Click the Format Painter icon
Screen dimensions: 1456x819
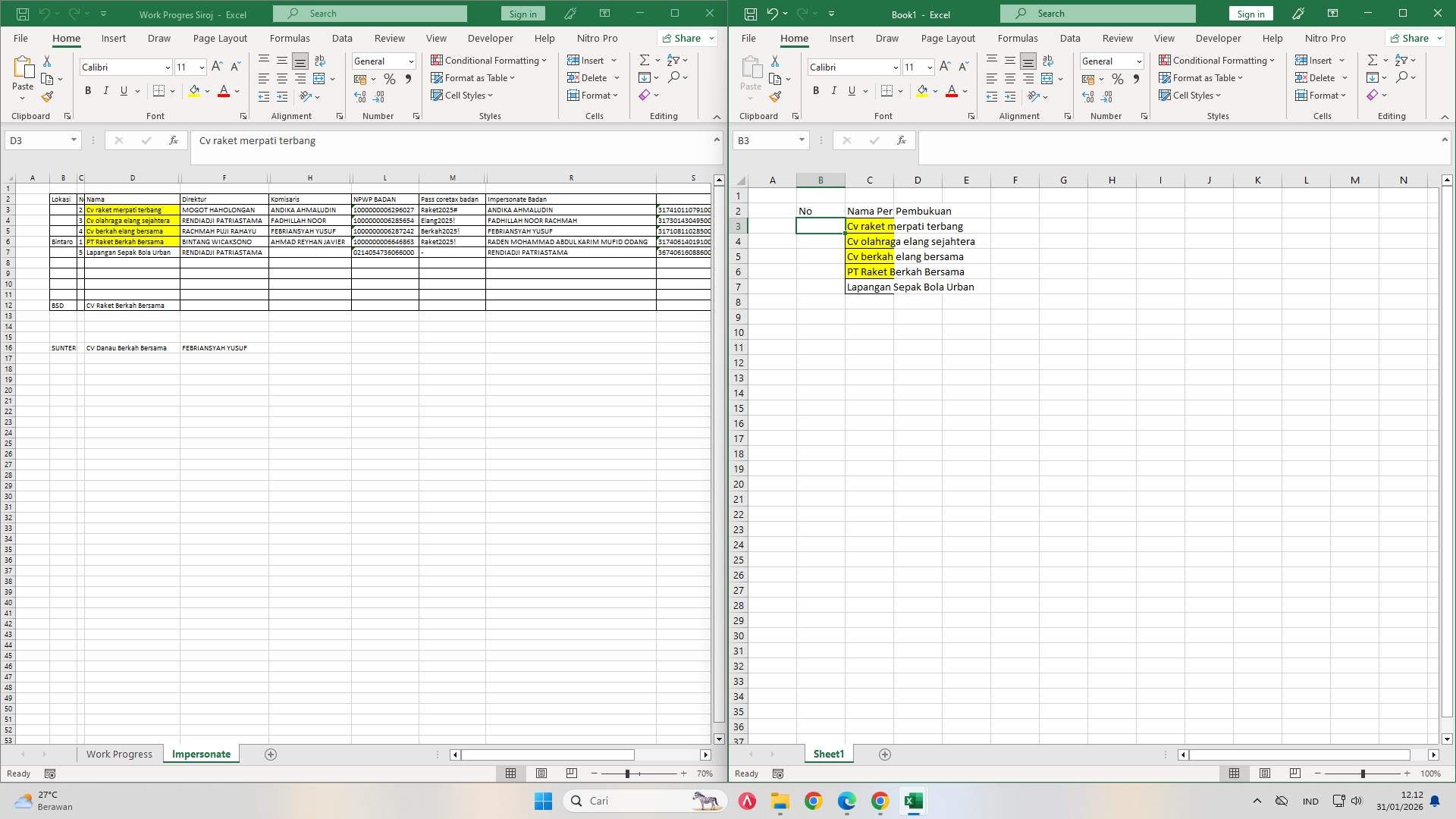coord(48,96)
